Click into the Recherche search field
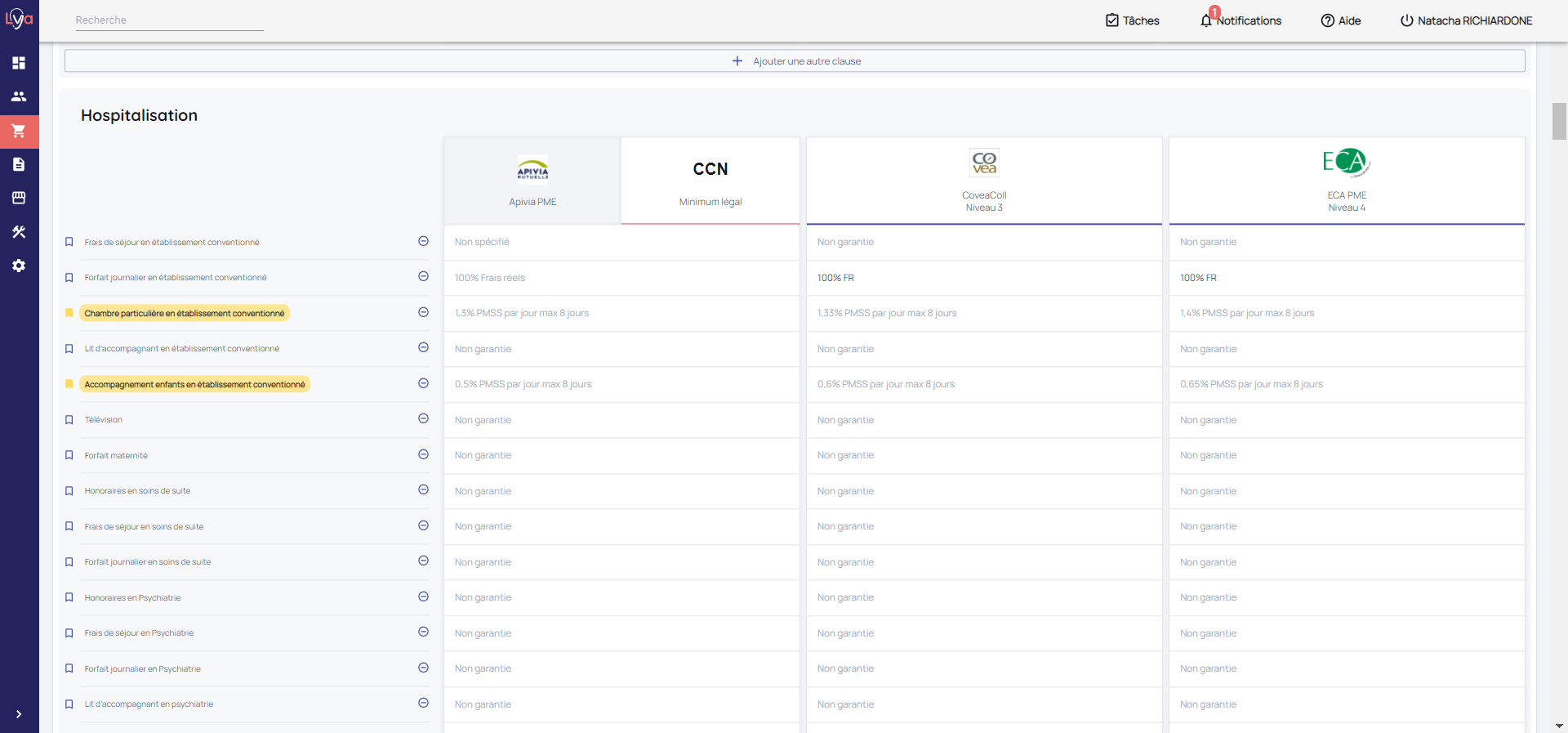The image size is (1568, 733). point(169,20)
